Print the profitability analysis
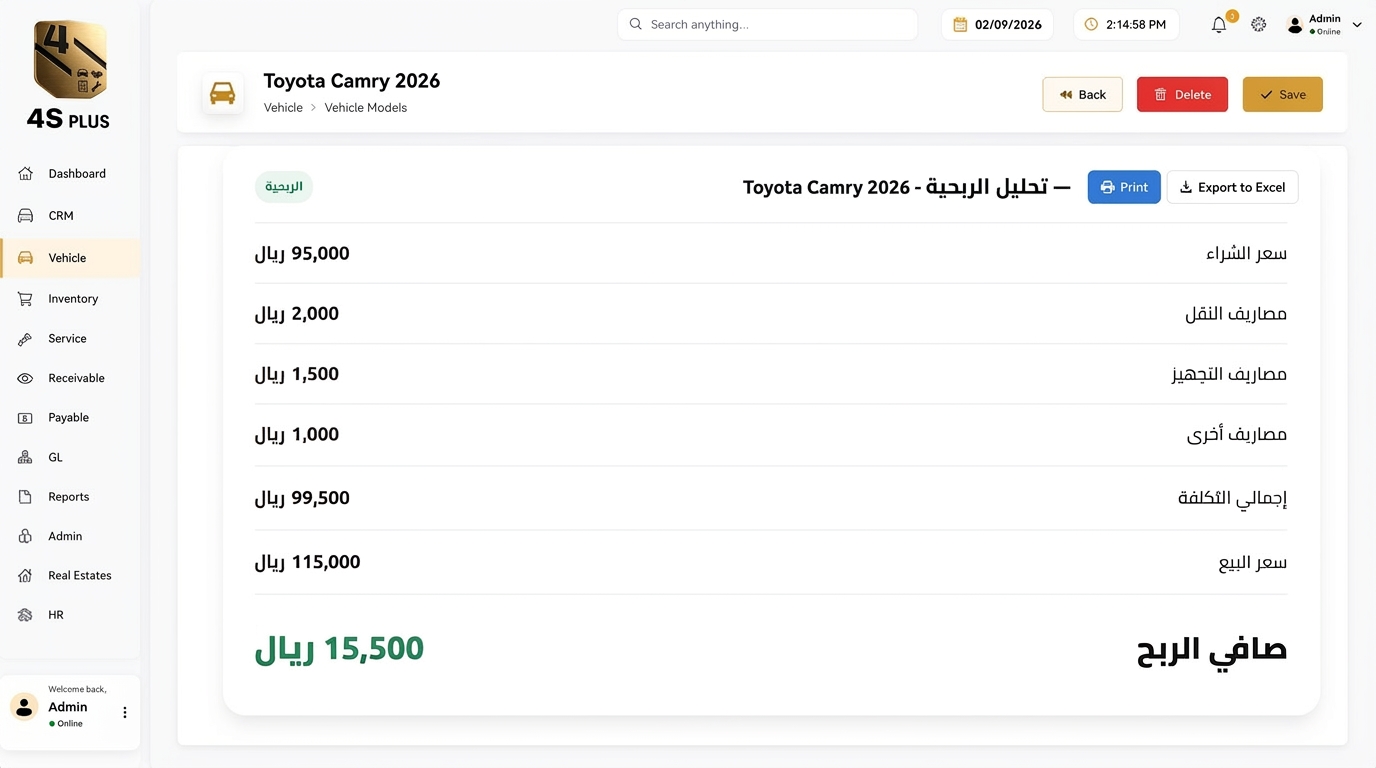1376x768 pixels. 1124,187
